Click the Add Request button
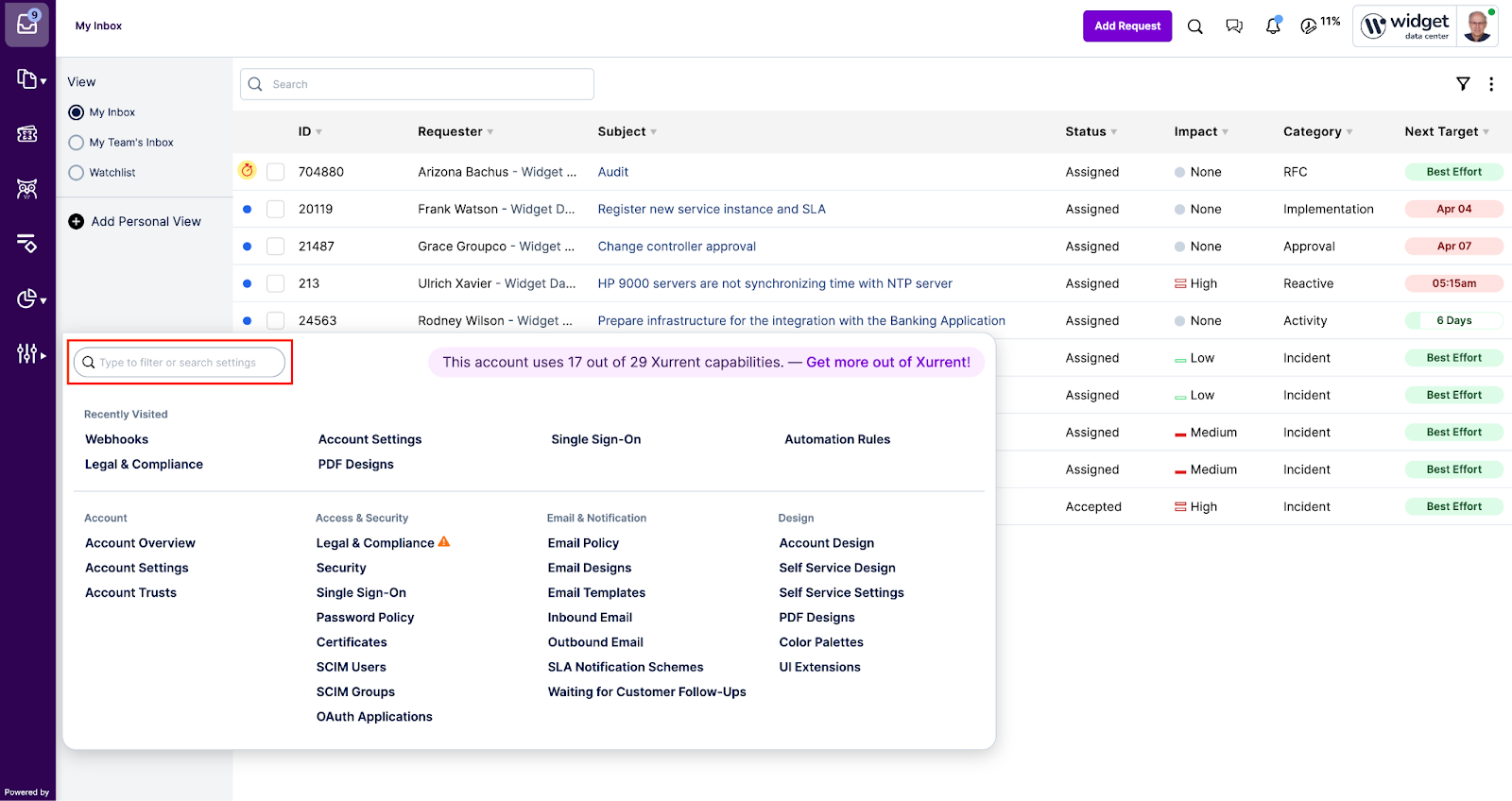Screen dimensions: 1512x801 (x=1127, y=26)
